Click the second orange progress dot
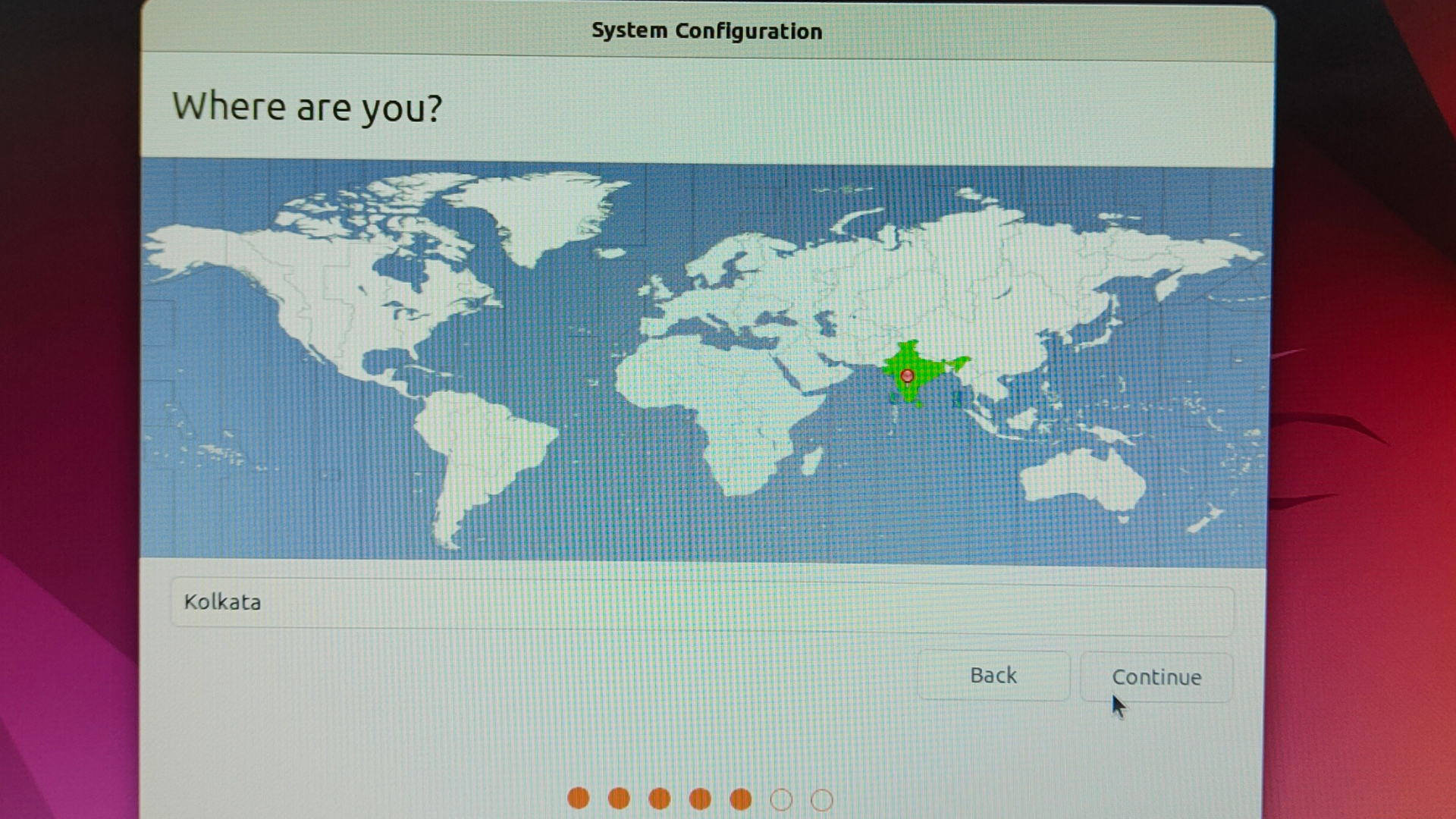 [x=619, y=799]
